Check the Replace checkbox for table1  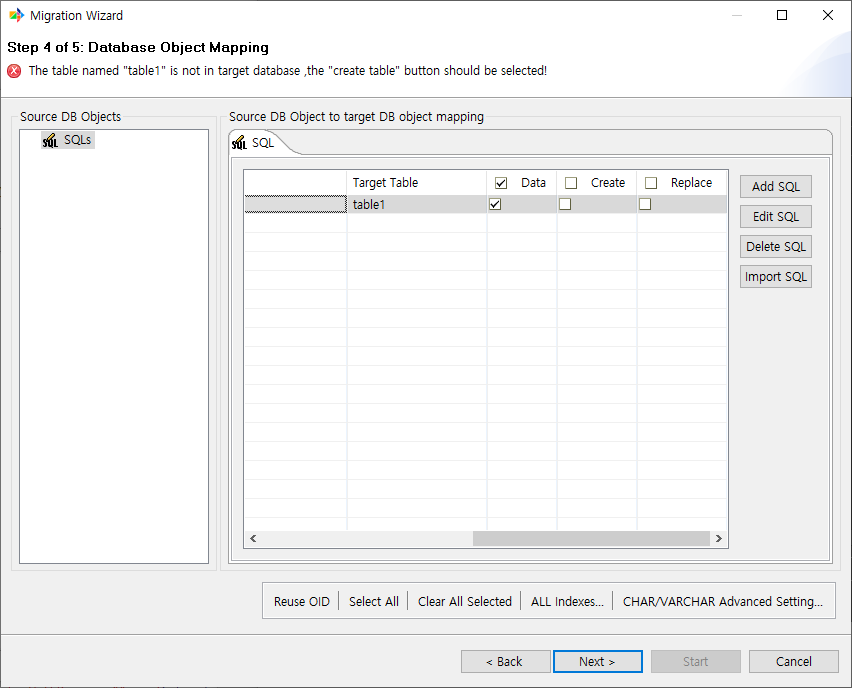coord(644,204)
